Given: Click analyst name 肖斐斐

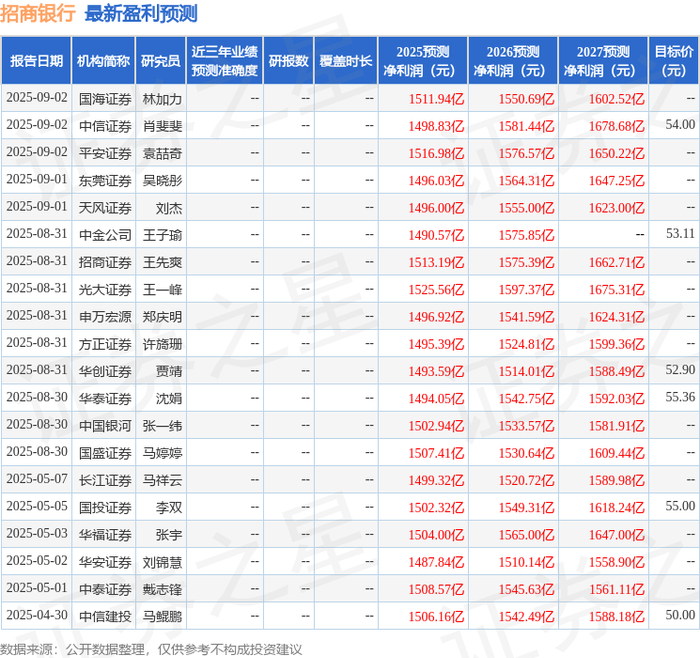Looking at the screenshot, I should (x=162, y=126).
